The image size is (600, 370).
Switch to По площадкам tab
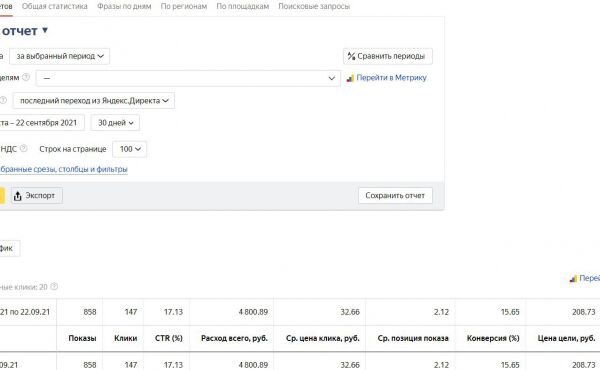[x=243, y=7]
